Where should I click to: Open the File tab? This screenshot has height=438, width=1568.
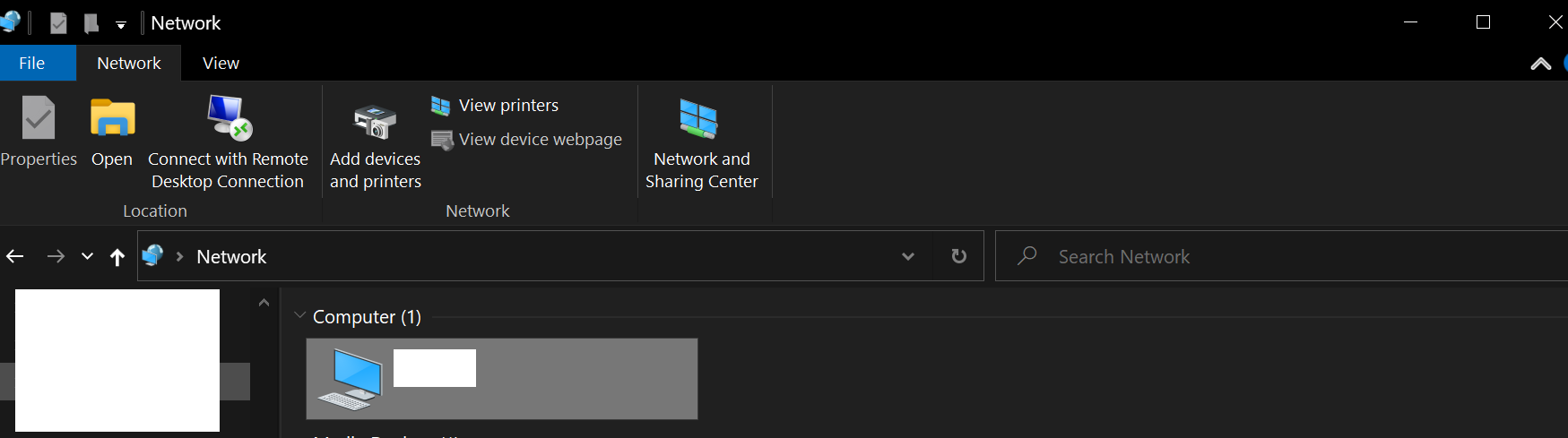tap(32, 64)
